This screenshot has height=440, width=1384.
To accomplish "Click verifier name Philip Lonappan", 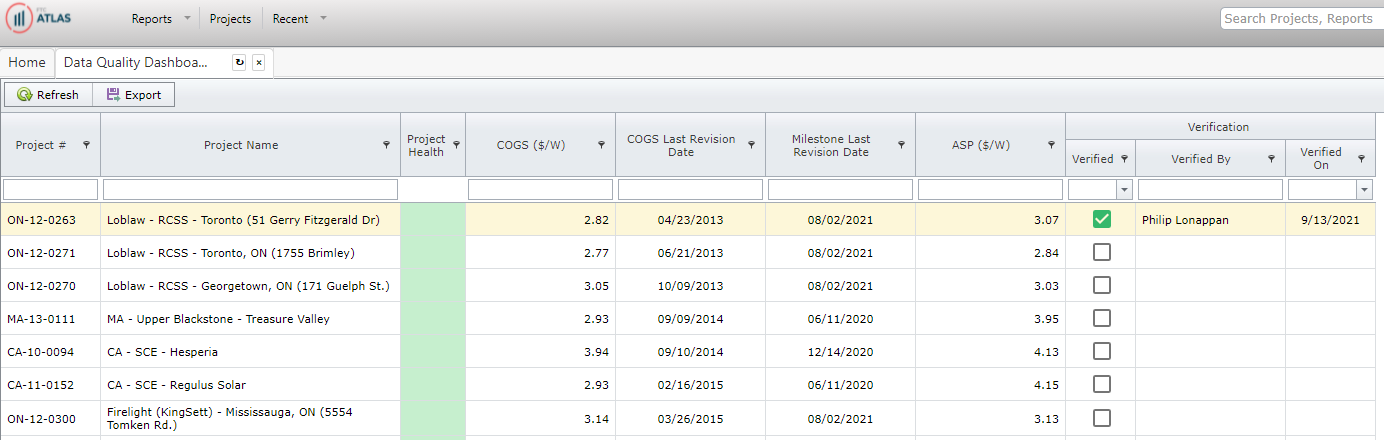I will point(1187,220).
